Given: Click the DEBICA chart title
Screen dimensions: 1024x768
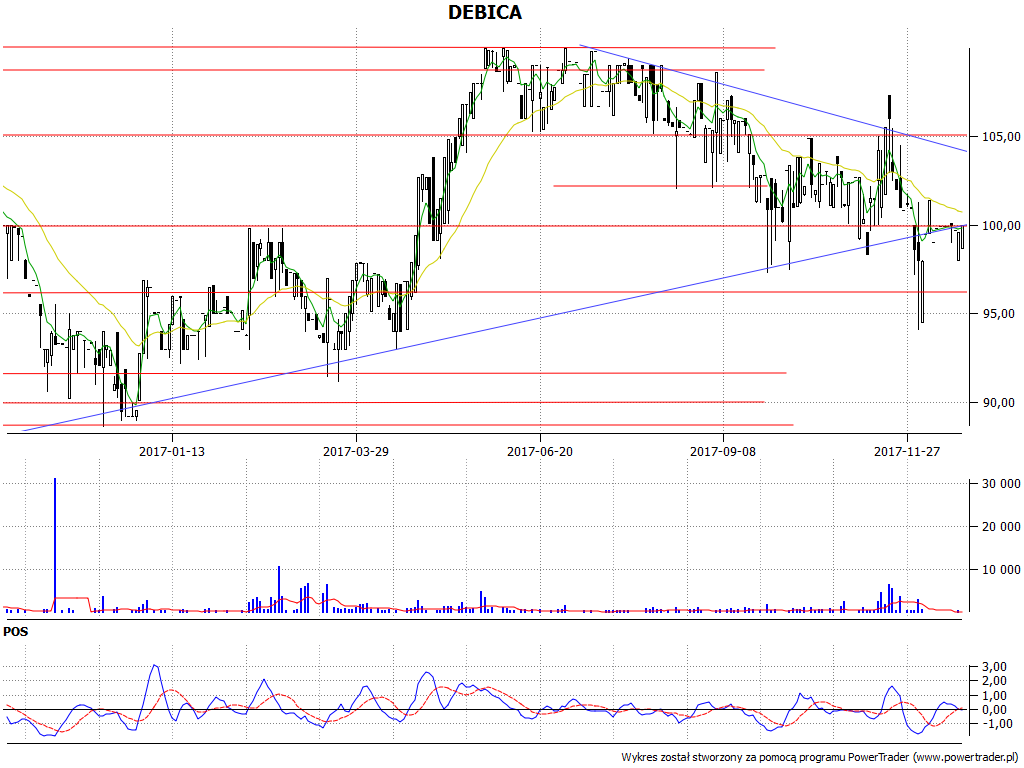Looking at the screenshot, I should tap(485, 12).
